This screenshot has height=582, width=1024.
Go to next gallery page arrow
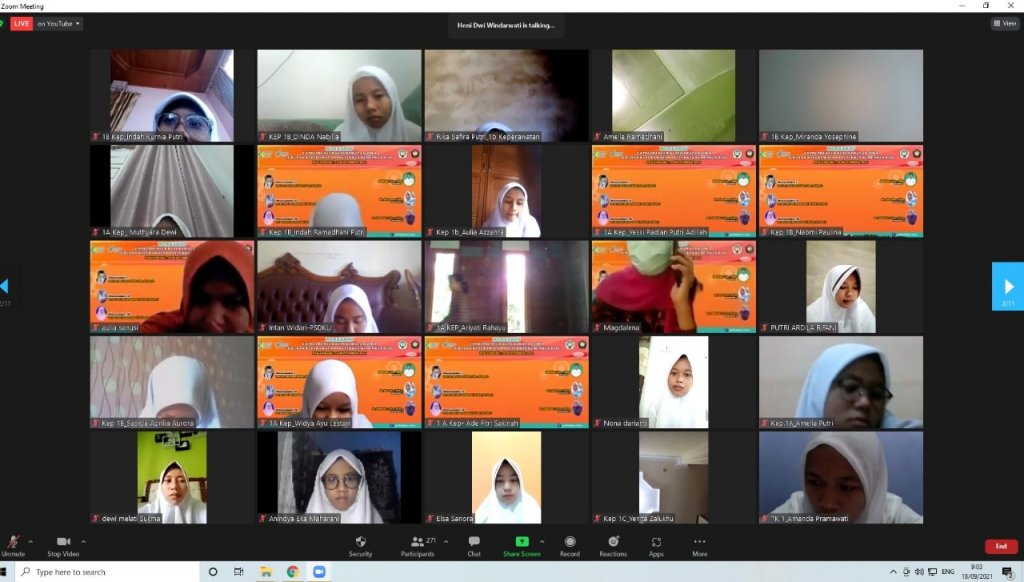click(x=1007, y=286)
